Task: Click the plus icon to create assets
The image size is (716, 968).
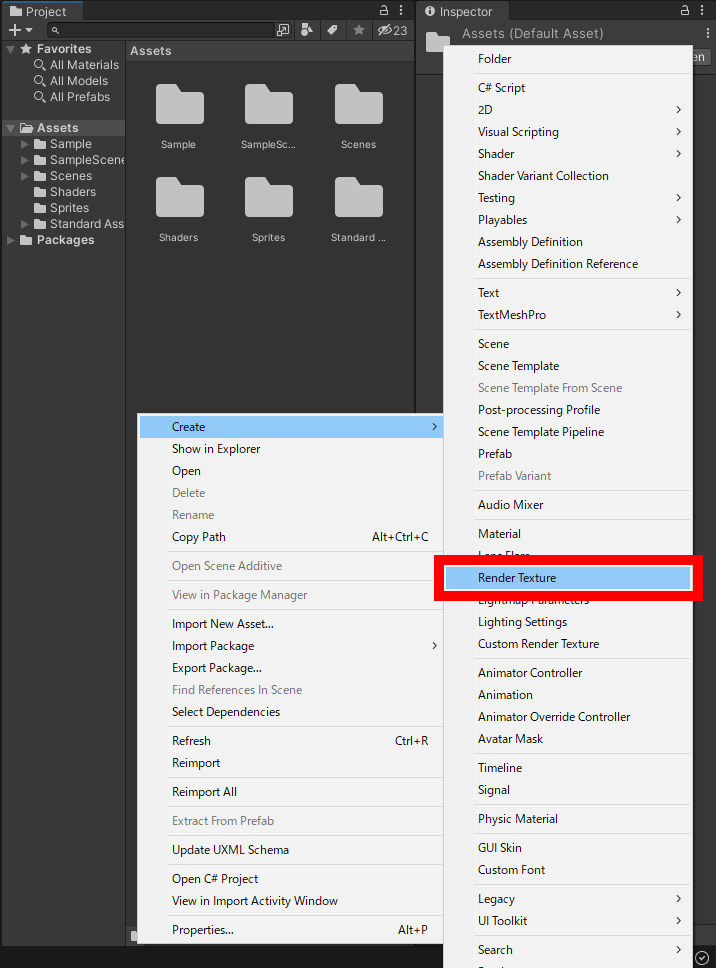Action: coord(14,30)
